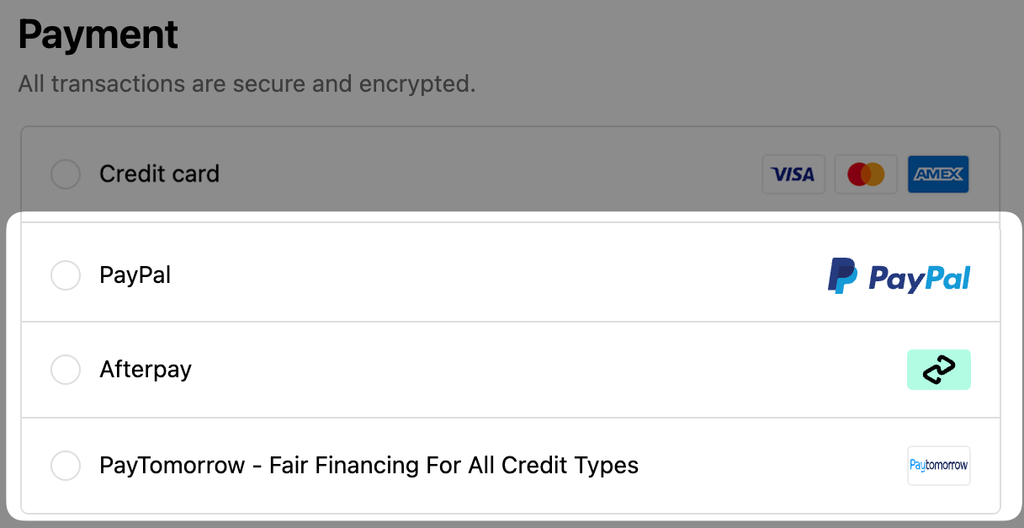Choose the Afterpay radio button
The image size is (1024, 528).
(66, 370)
